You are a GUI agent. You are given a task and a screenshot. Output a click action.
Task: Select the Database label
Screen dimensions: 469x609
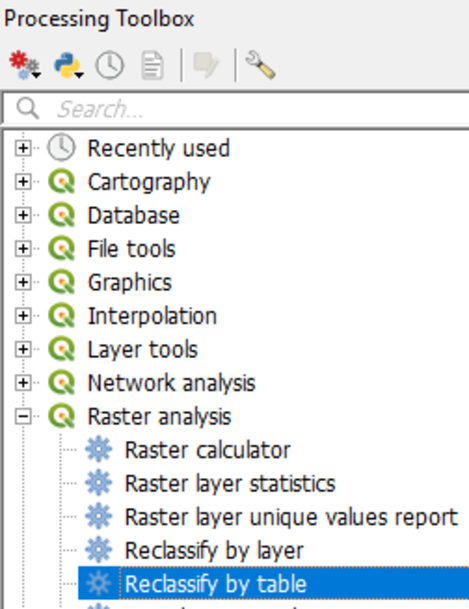134,215
